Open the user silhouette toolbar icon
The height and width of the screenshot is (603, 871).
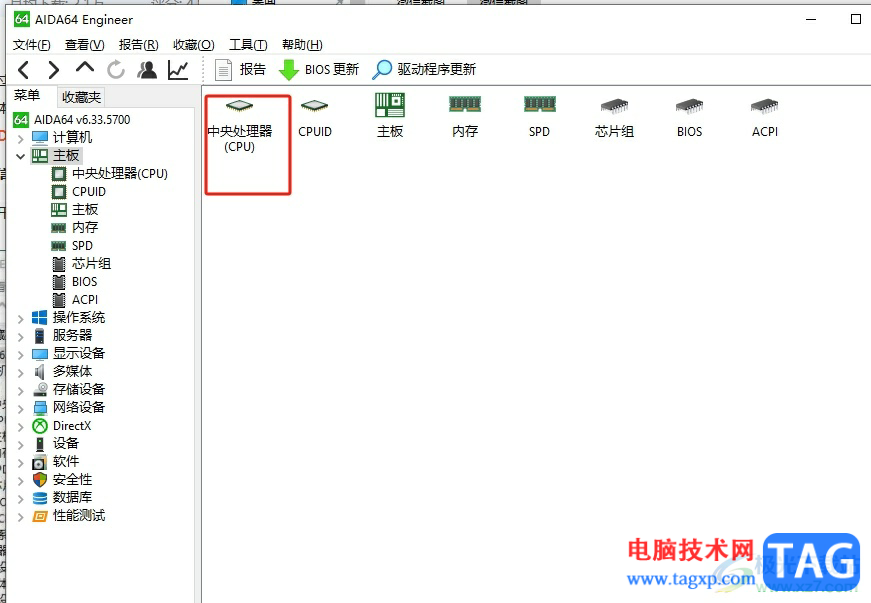click(147, 70)
